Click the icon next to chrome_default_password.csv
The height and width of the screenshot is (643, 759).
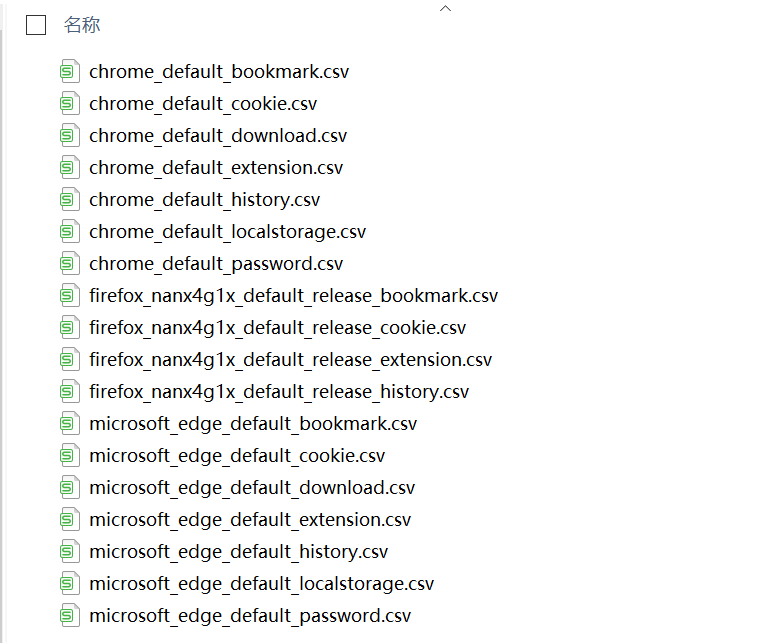[x=68, y=264]
